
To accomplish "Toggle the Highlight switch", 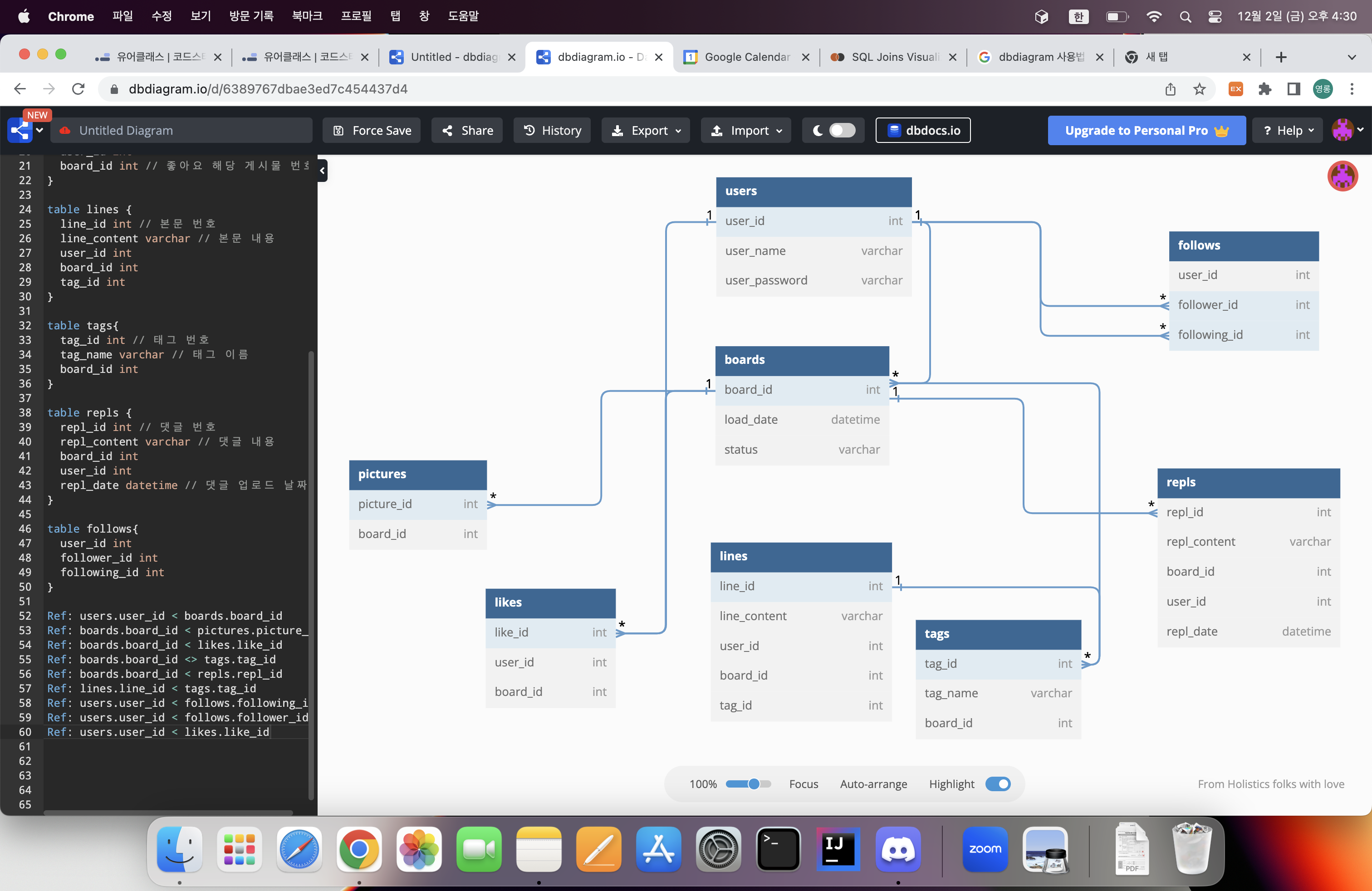I will [x=998, y=784].
